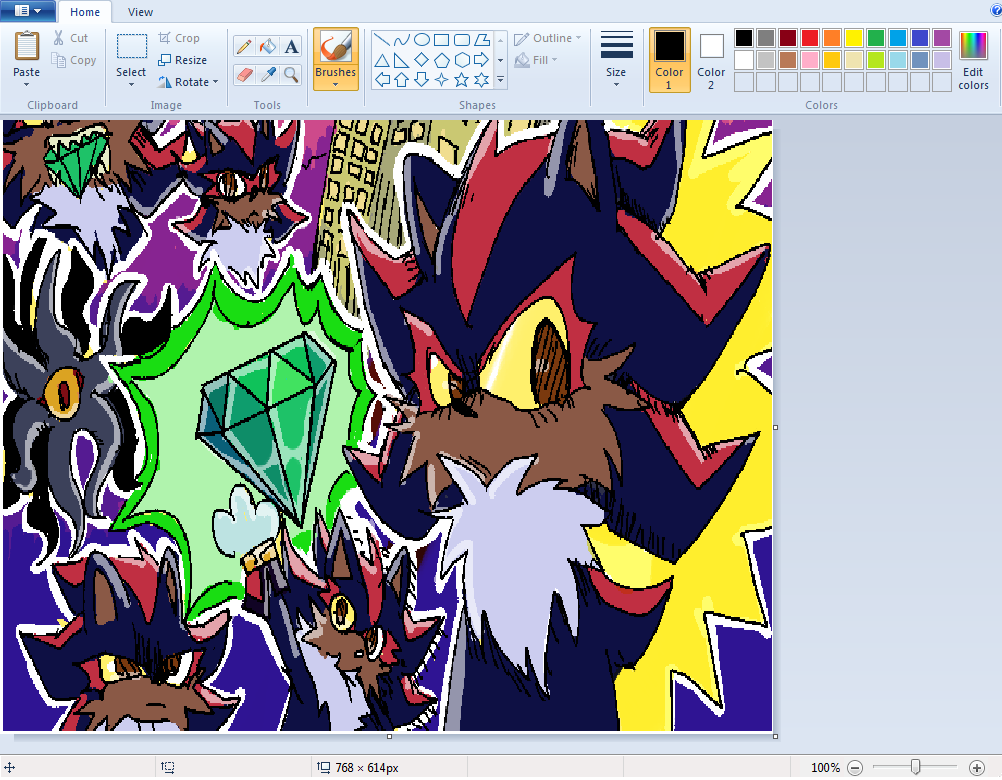Choose the orange color swatch
The width and height of the screenshot is (1002, 780).
(831, 38)
